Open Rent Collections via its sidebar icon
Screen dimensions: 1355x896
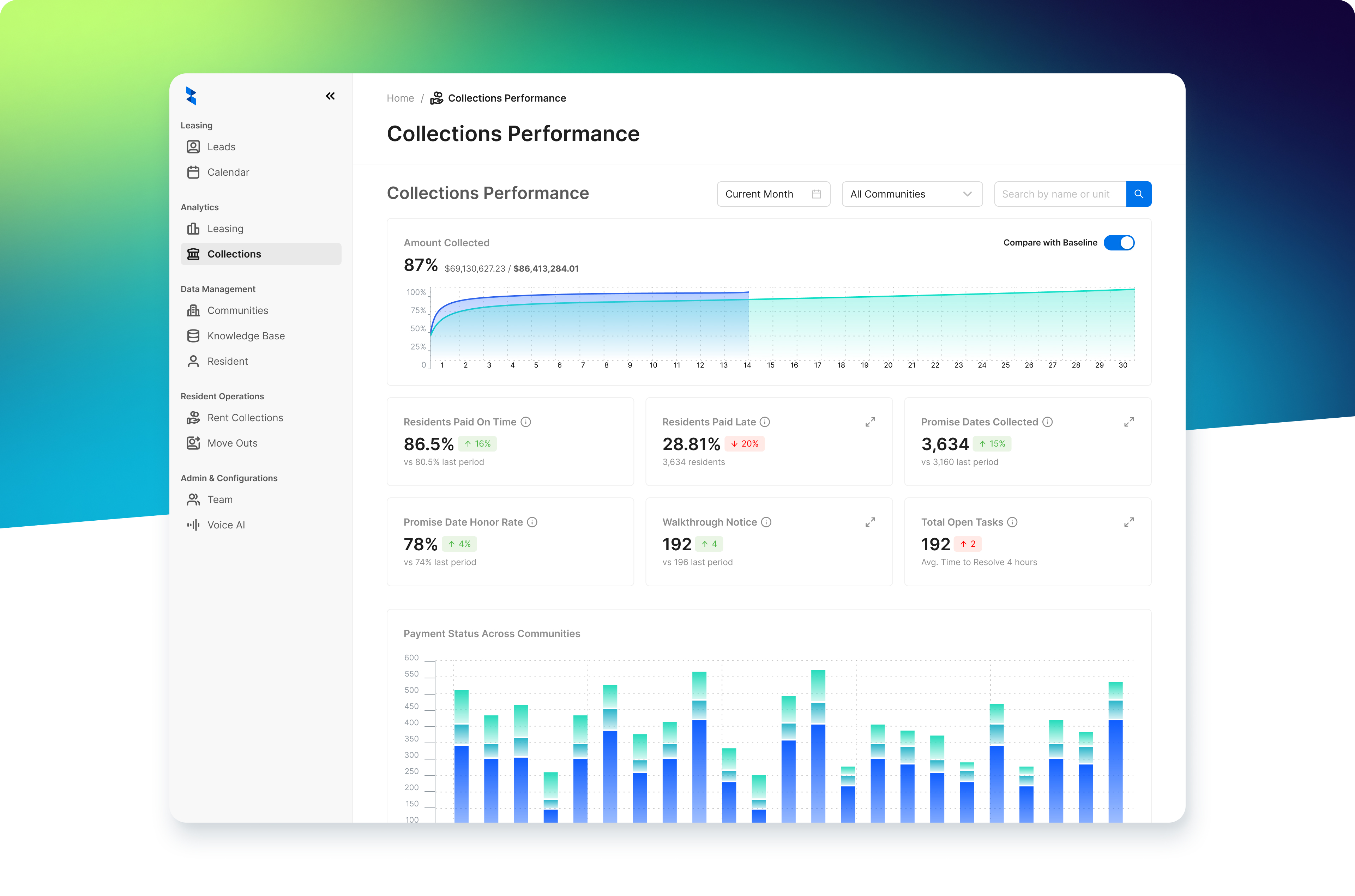[194, 418]
